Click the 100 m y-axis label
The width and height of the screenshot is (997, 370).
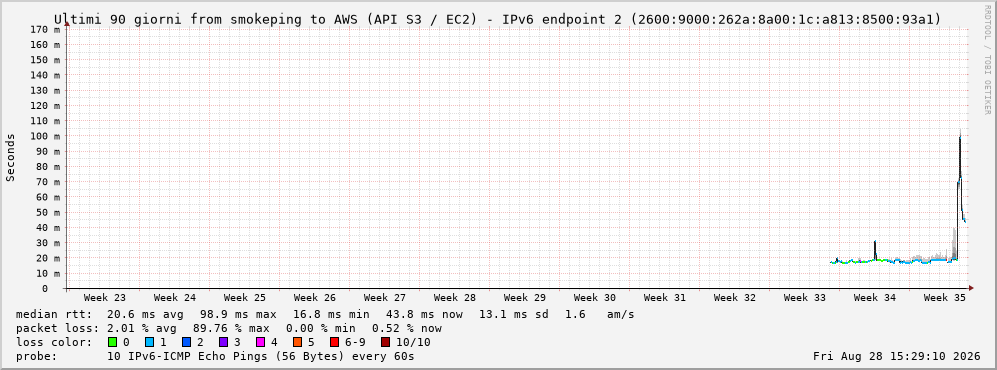[49, 136]
